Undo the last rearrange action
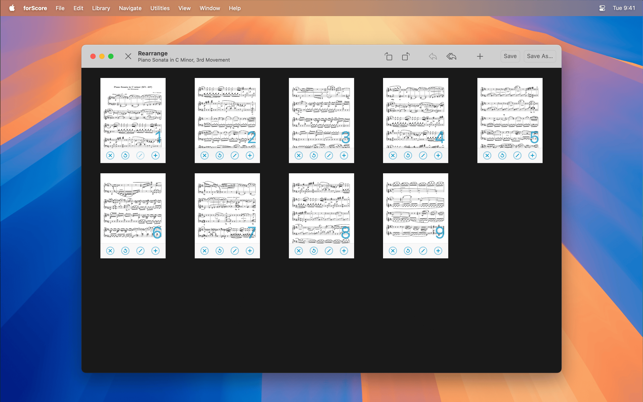The width and height of the screenshot is (643, 402). [433, 56]
